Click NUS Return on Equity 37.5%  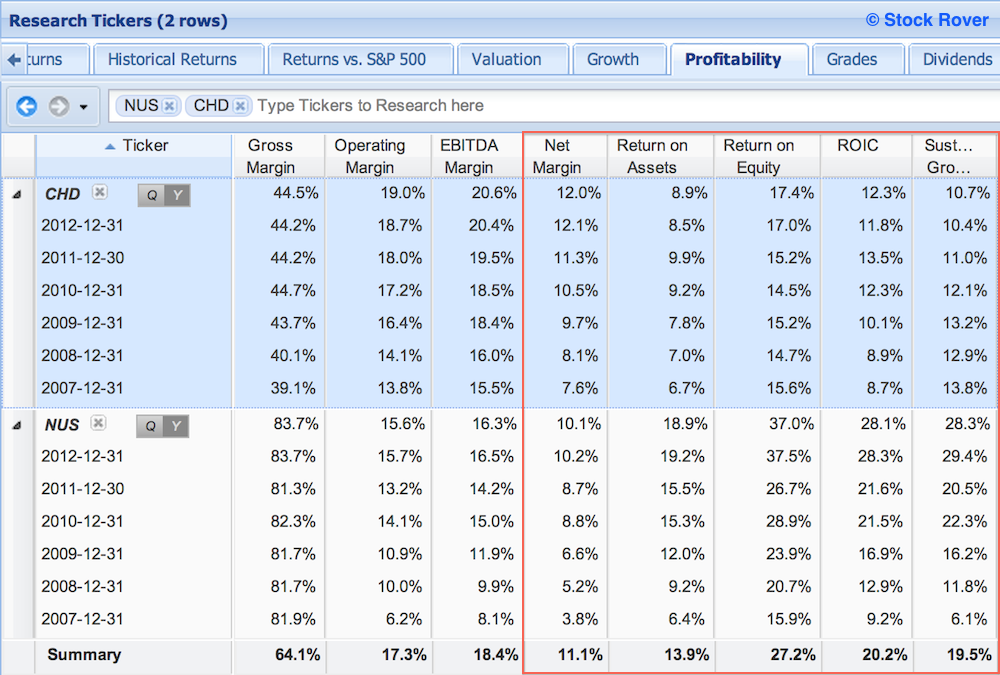pyautogui.click(x=789, y=456)
